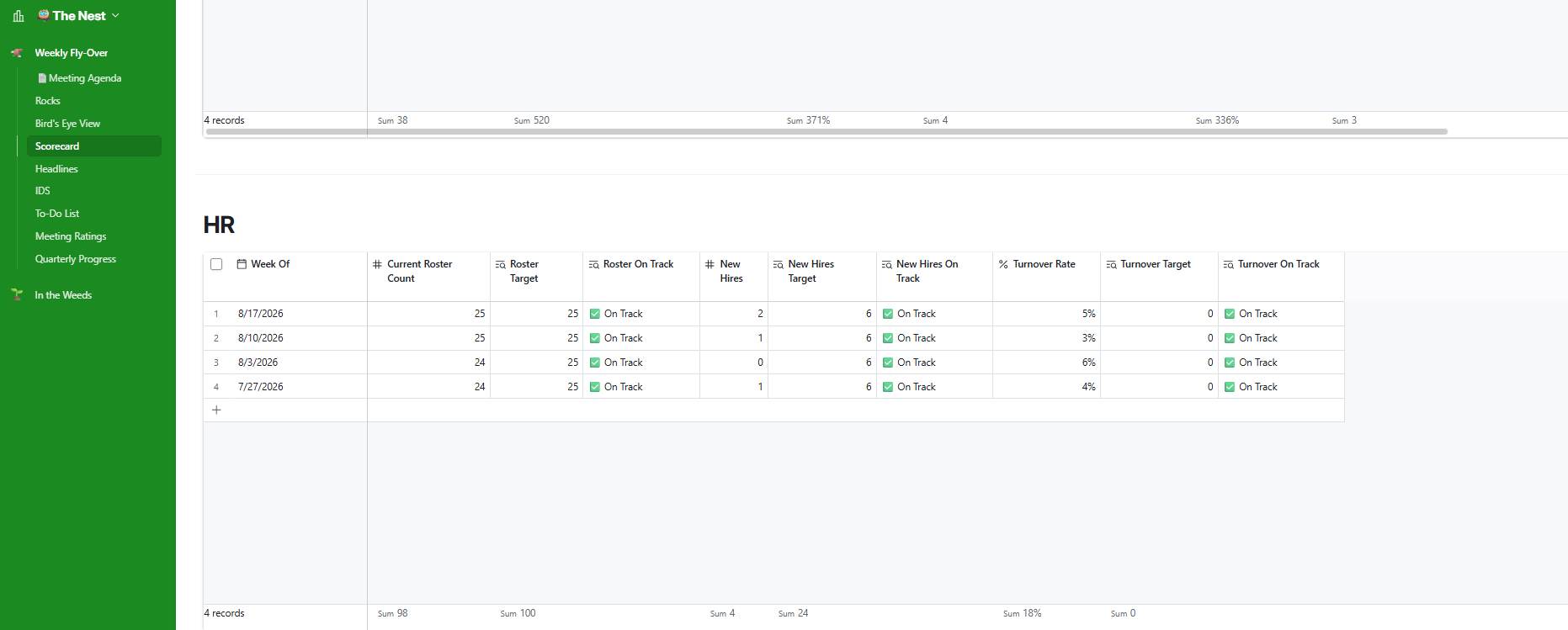Click the bird icon next to Weekly Fly-Over
The height and width of the screenshot is (630, 1568).
pos(17,53)
